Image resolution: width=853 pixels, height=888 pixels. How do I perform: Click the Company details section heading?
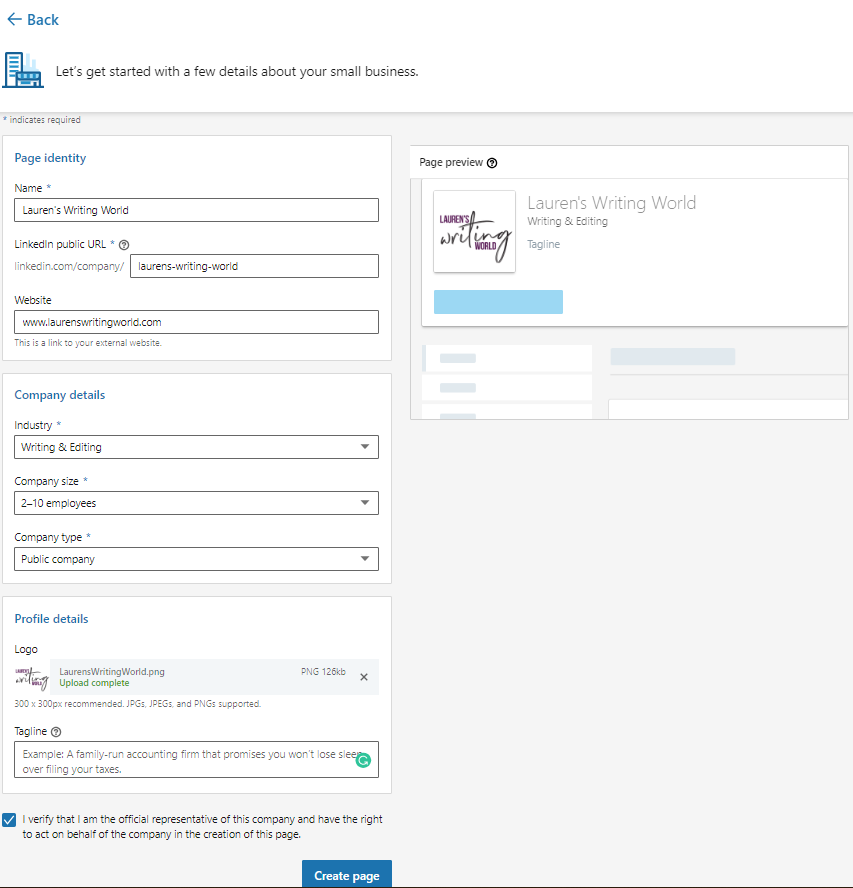tap(59, 395)
